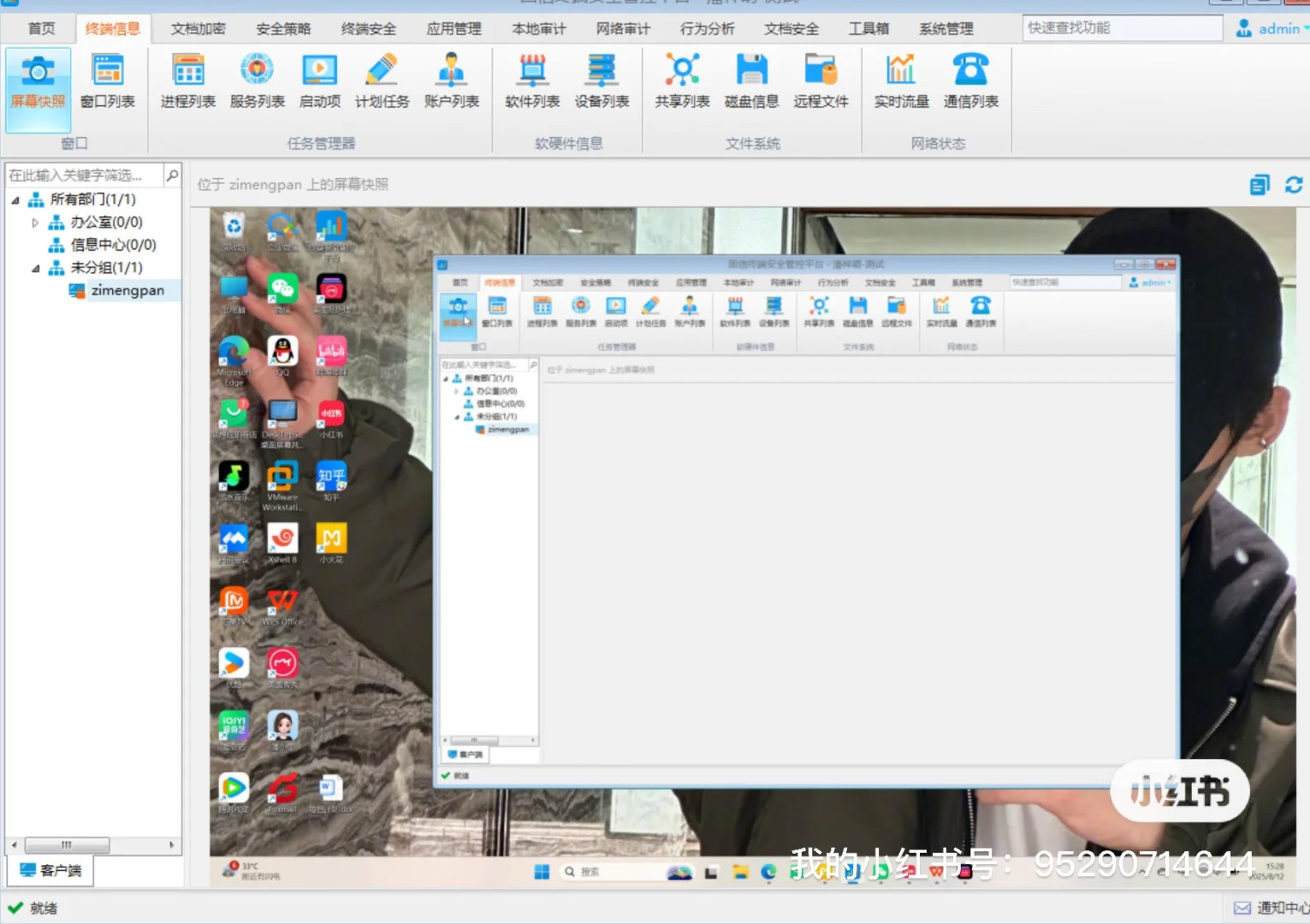Click the tree keyword filter field
This screenshot has width=1310, height=924.
(x=85, y=175)
